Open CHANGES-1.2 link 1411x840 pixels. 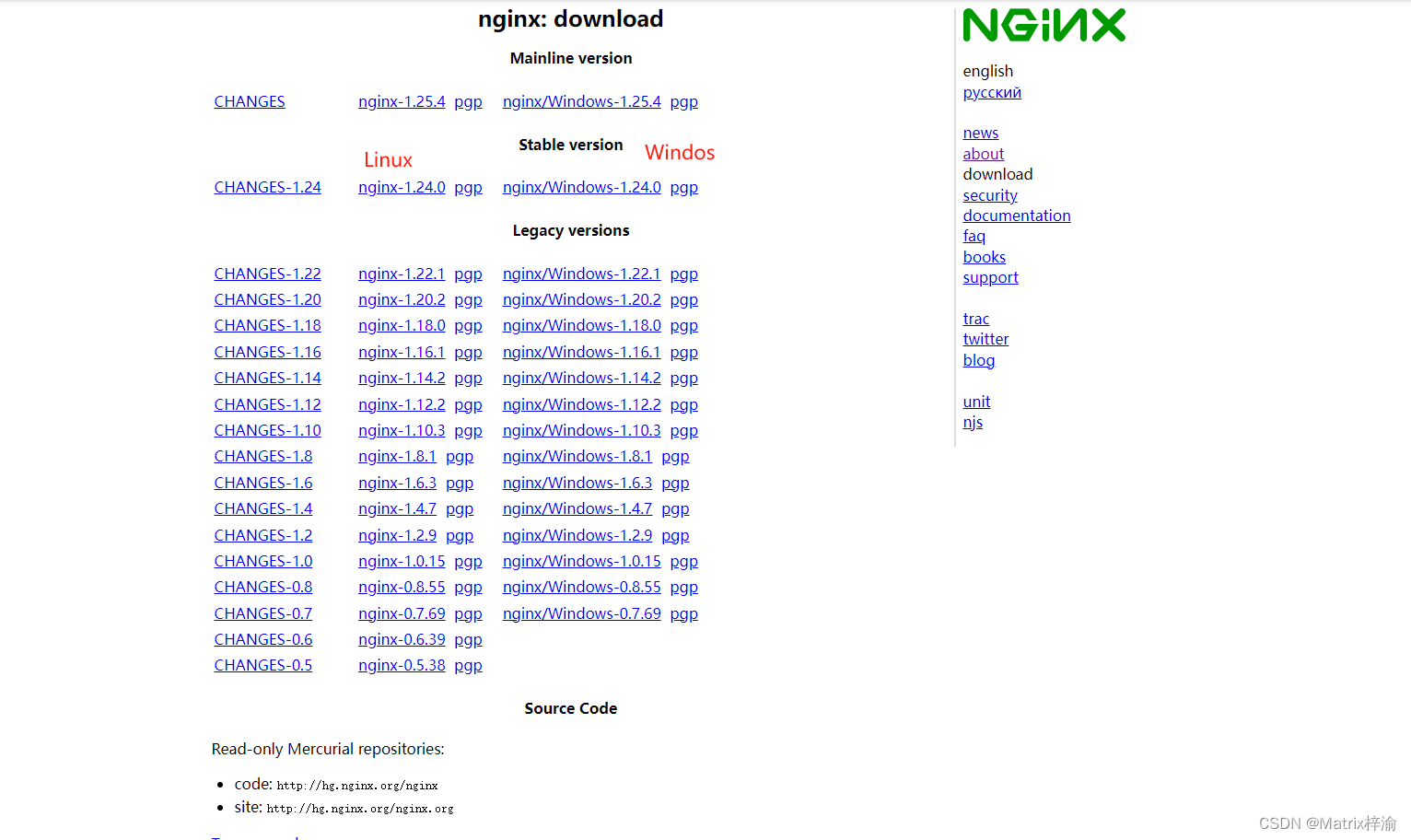(263, 535)
